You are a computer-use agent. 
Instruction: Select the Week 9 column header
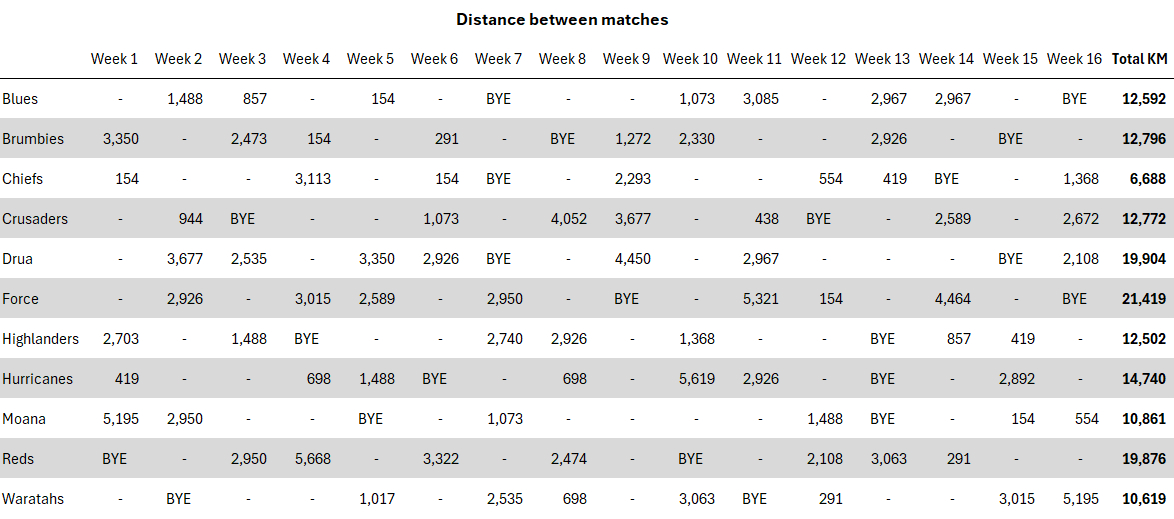click(x=626, y=59)
